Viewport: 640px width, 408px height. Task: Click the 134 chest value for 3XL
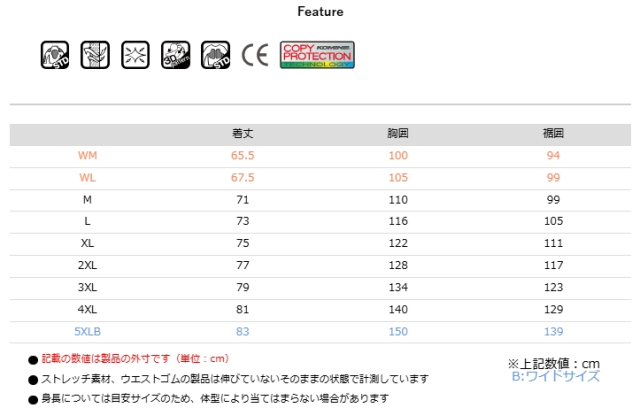(x=398, y=287)
